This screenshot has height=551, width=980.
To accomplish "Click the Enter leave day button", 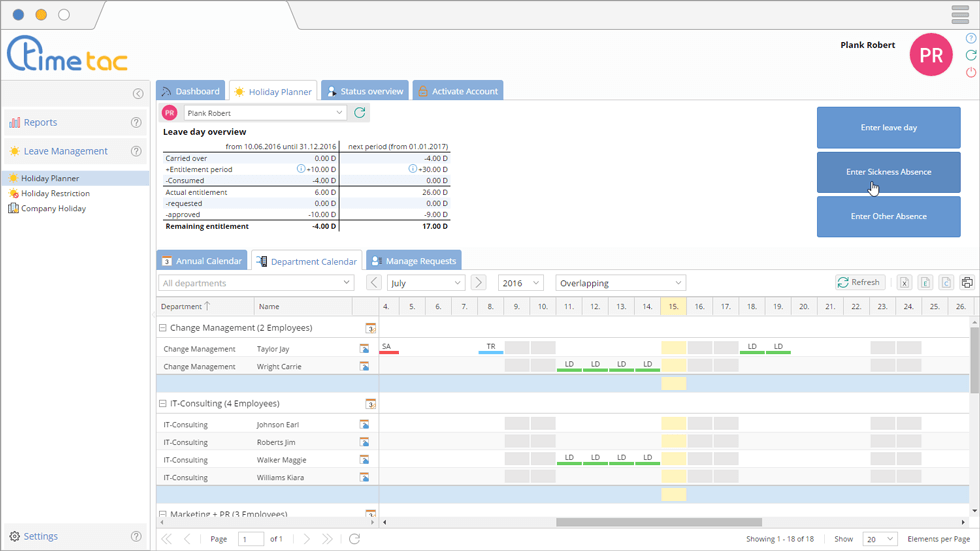I will (x=888, y=128).
